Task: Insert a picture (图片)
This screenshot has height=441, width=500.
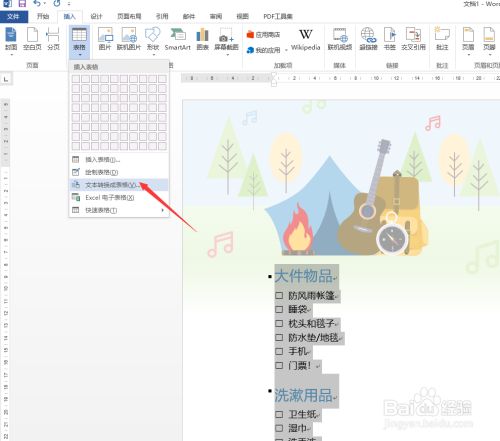Action: click(x=105, y=39)
